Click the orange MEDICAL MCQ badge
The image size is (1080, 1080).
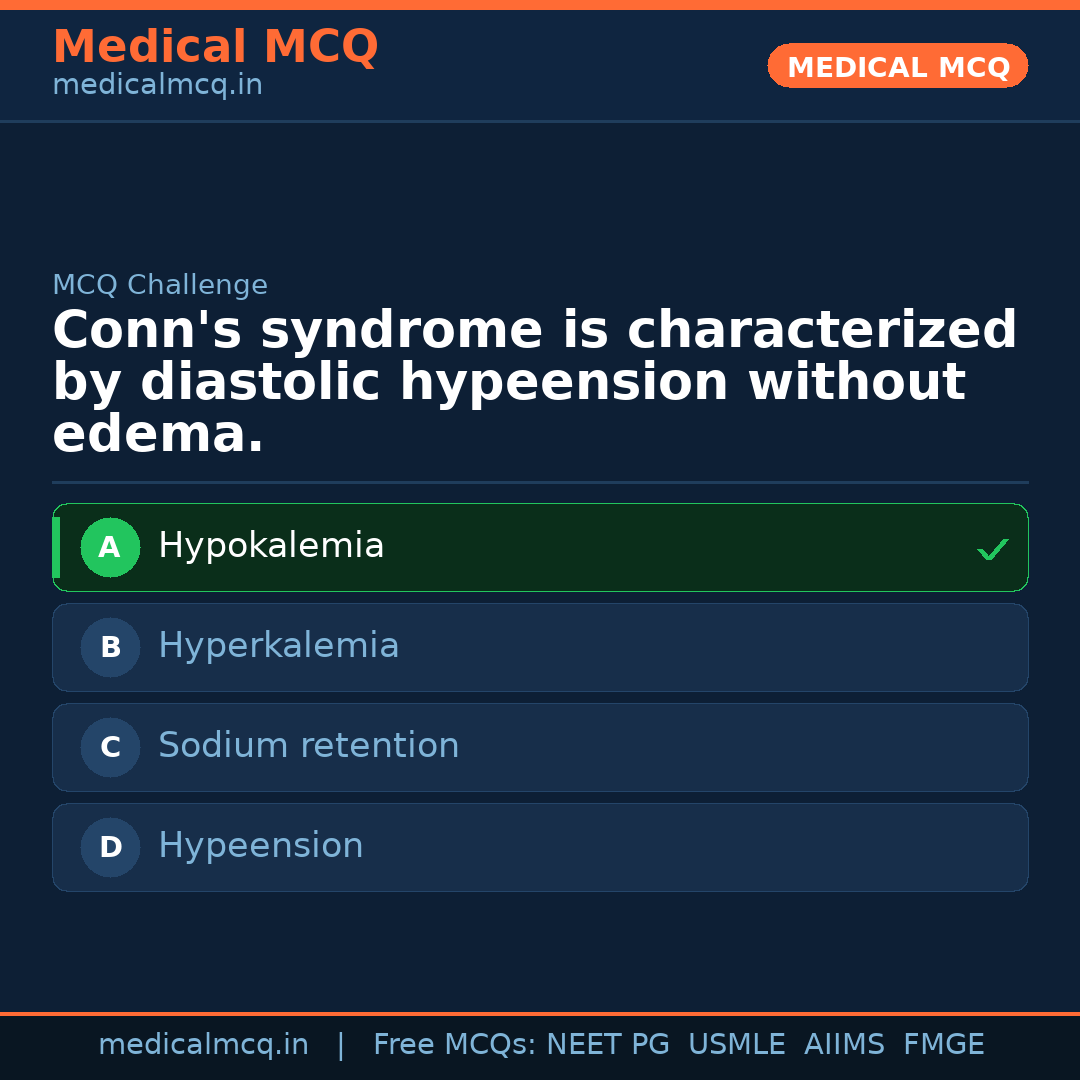[897, 67]
